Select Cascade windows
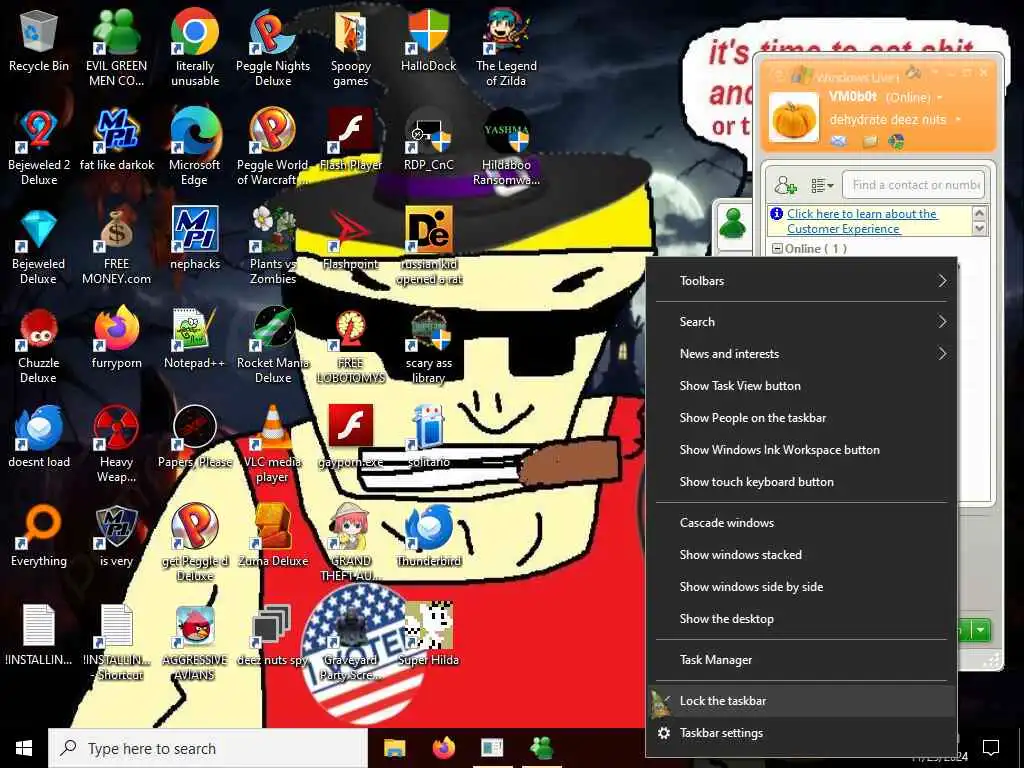Viewport: 1024px width, 768px height. (x=801, y=523)
